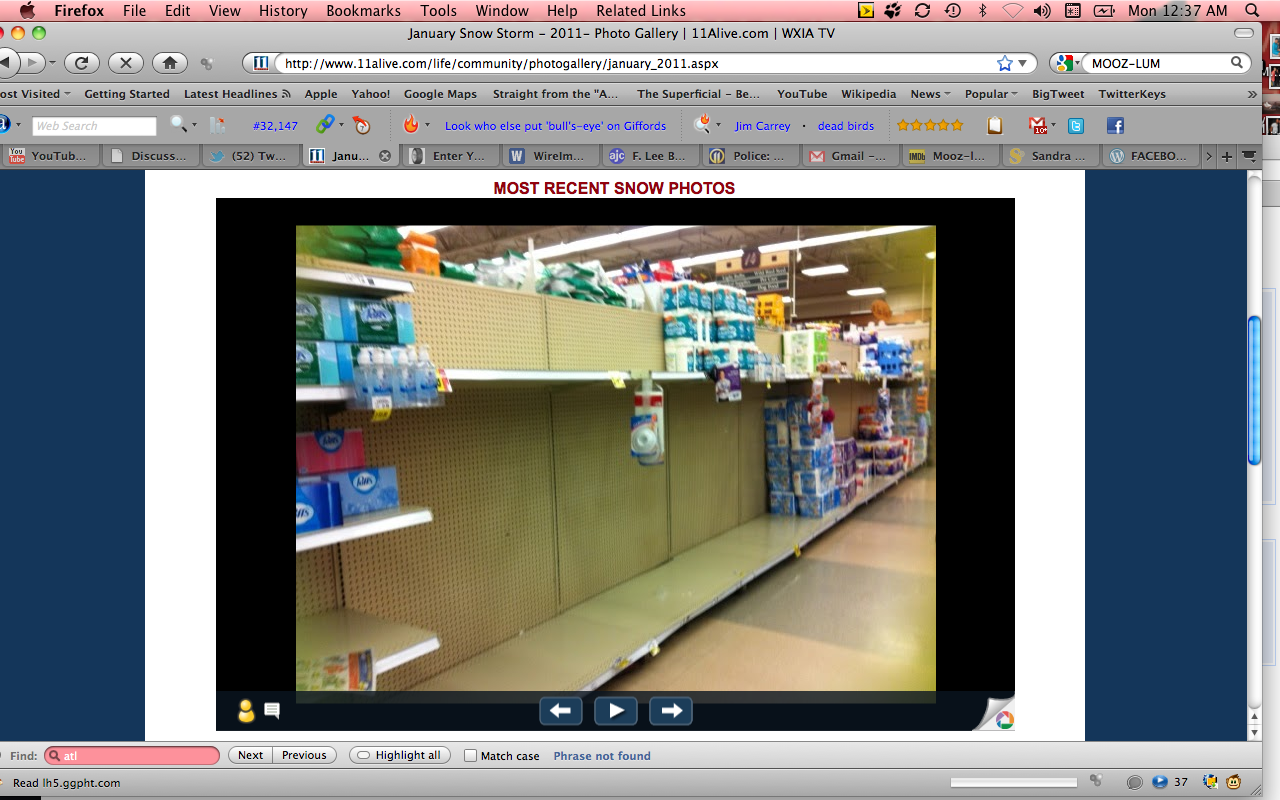Expand the News bookmarks folder
The height and width of the screenshot is (800, 1280).
[930, 94]
